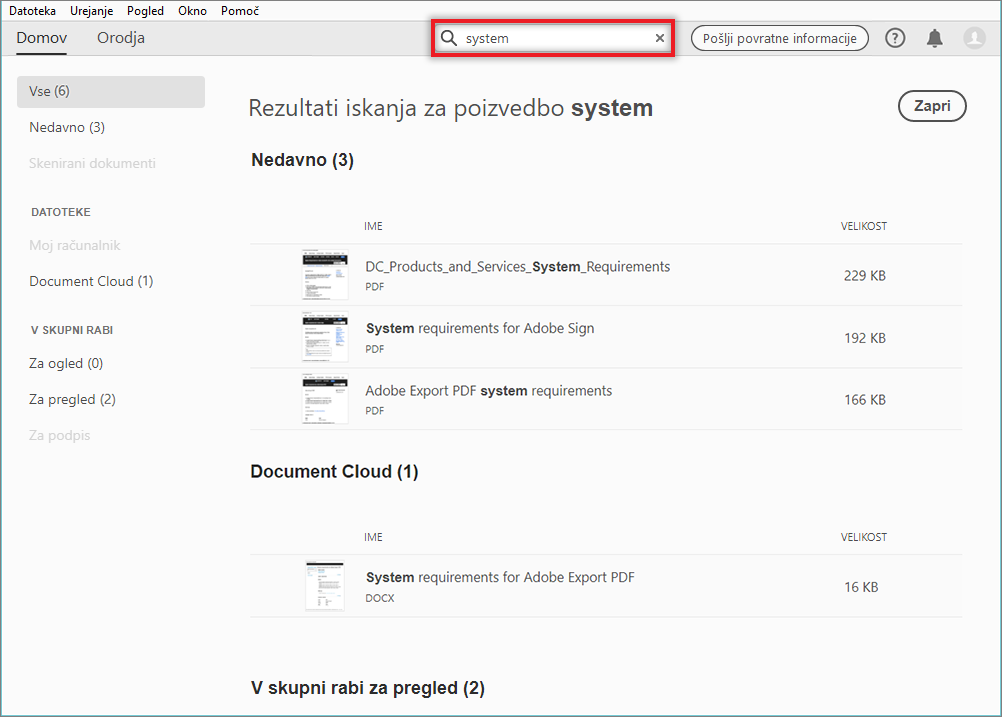
Task: Open "System requirements for Adobe Export PDF" file name
Action: click(500, 577)
